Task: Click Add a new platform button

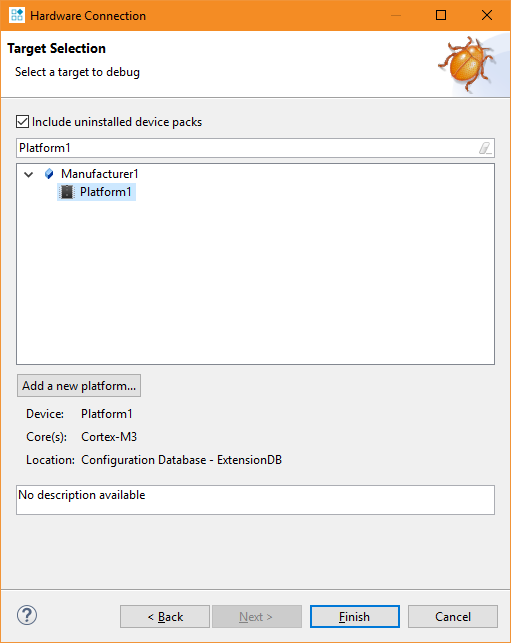Action: pos(79,385)
